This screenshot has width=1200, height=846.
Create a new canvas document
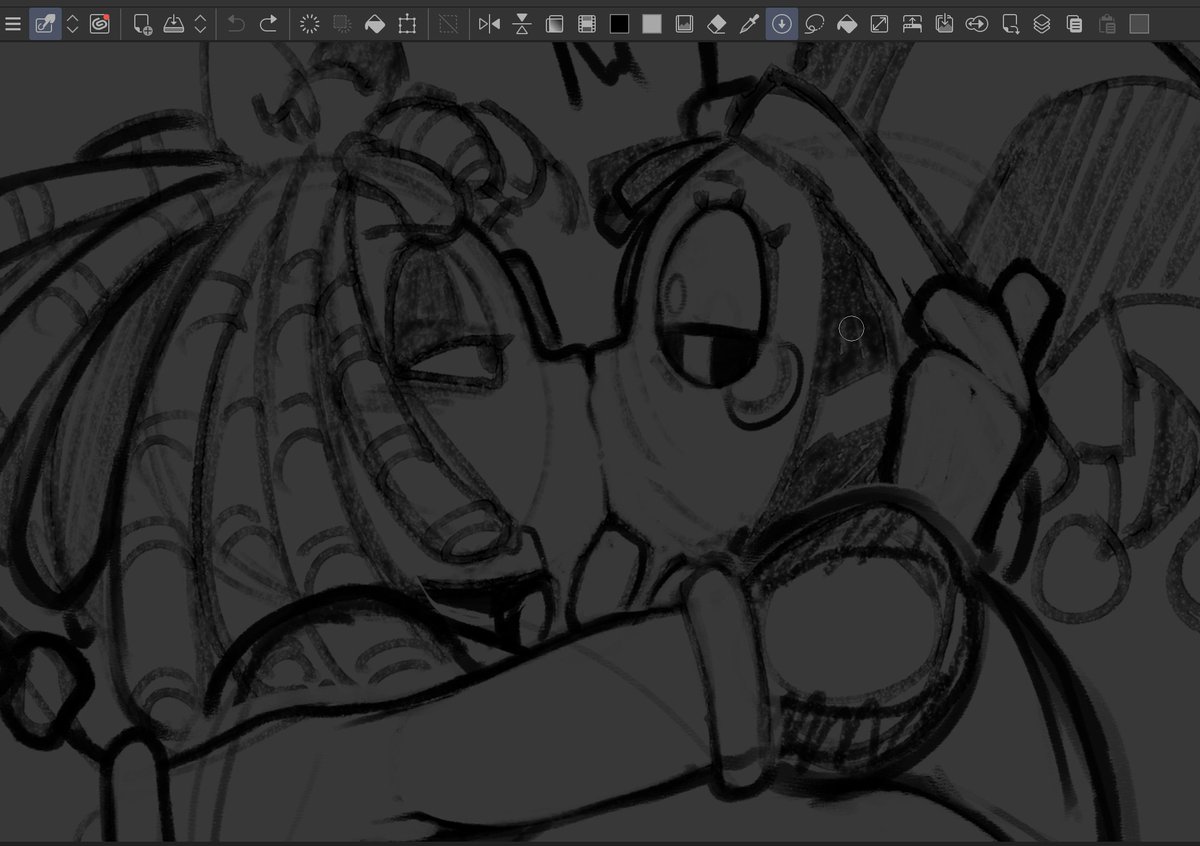click(x=143, y=23)
